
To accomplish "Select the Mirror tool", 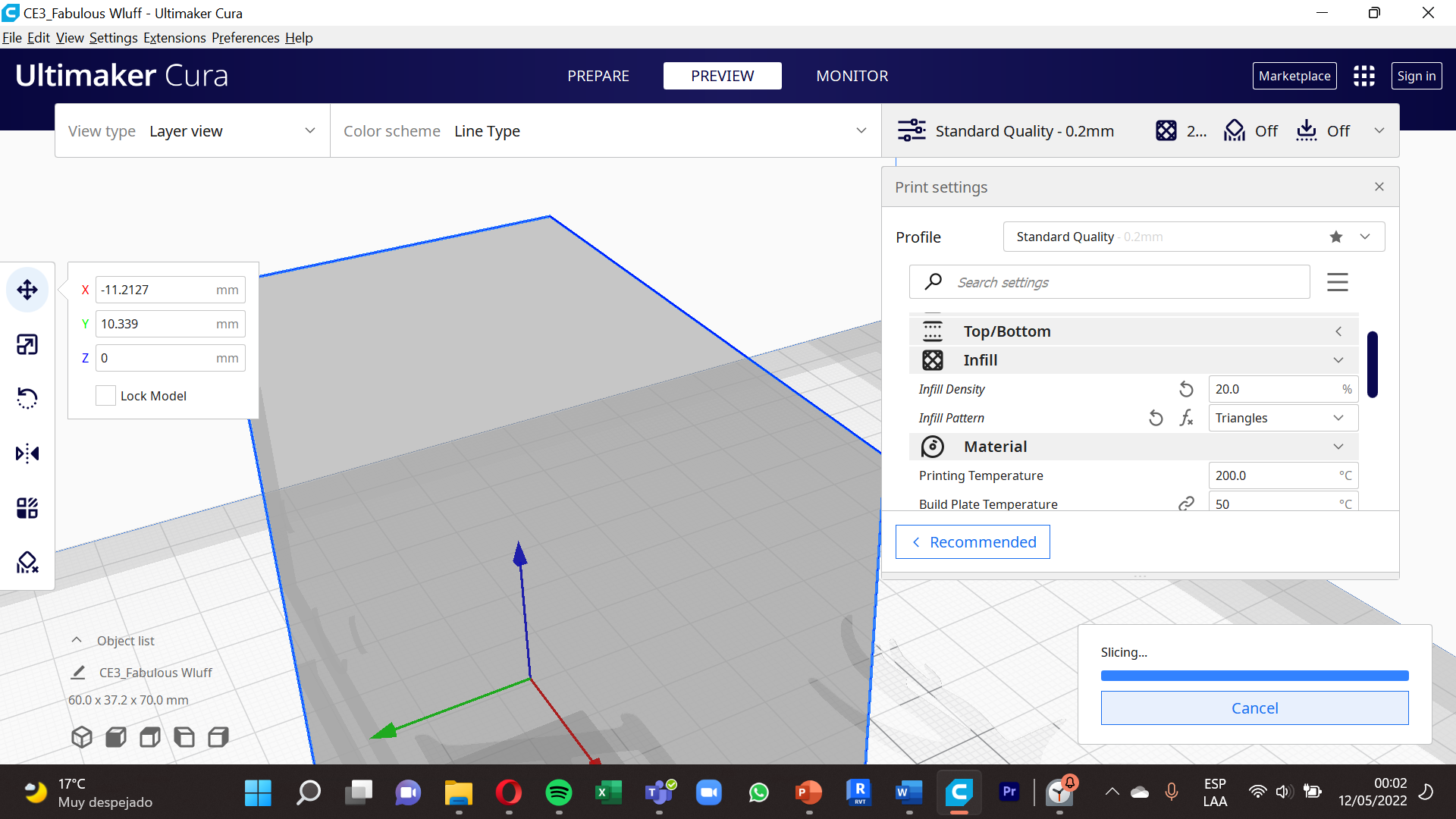I will [x=27, y=453].
